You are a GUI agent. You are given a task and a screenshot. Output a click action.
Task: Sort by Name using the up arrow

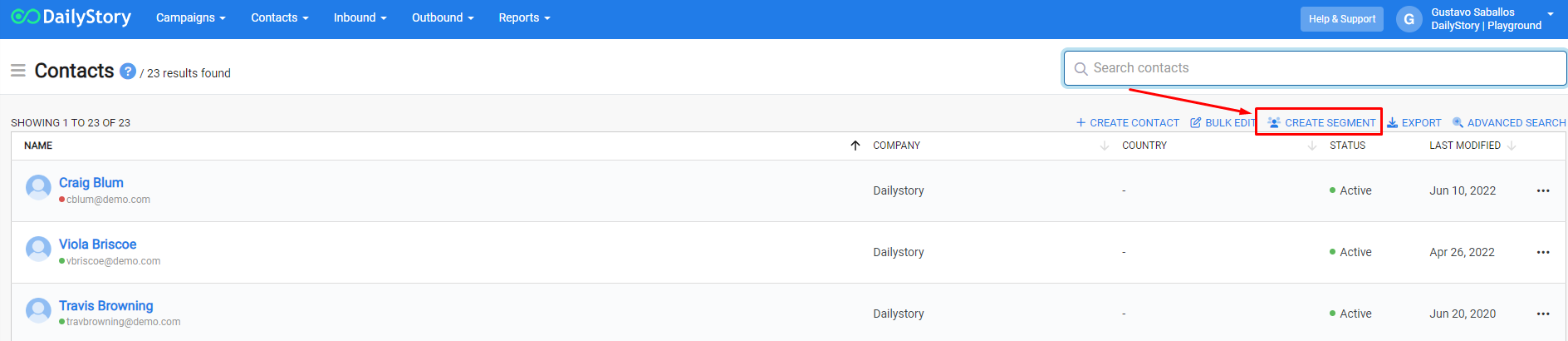tap(855, 146)
